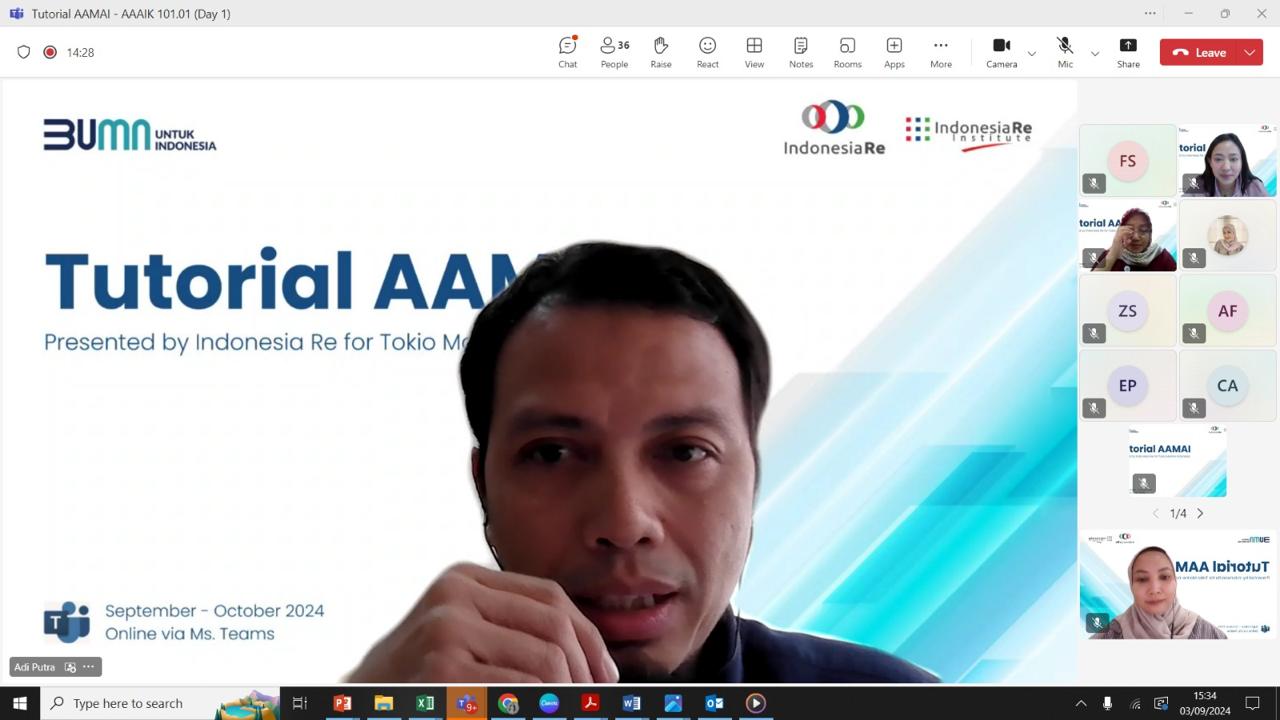1280x720 pixels.
Task: Expand mic device options arrow
Action: pyautogui.click(x=1095, y=54)
